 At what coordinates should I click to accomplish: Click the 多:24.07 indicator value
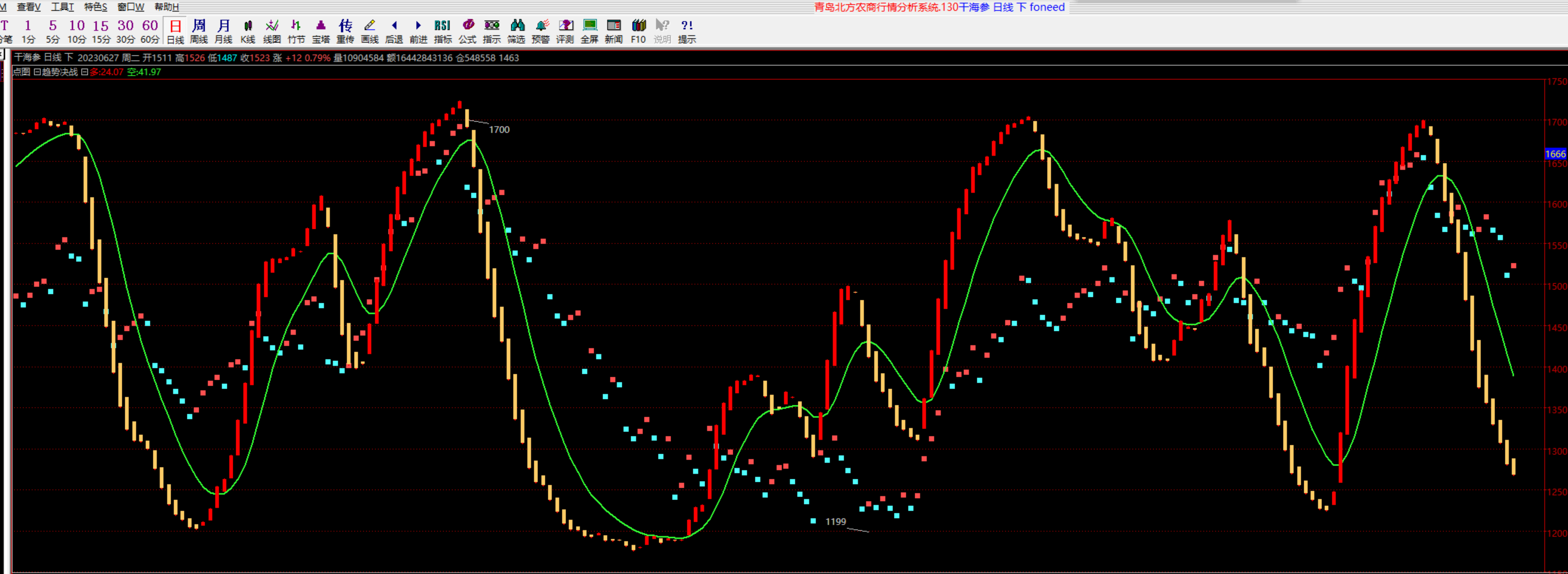point(107,72)
